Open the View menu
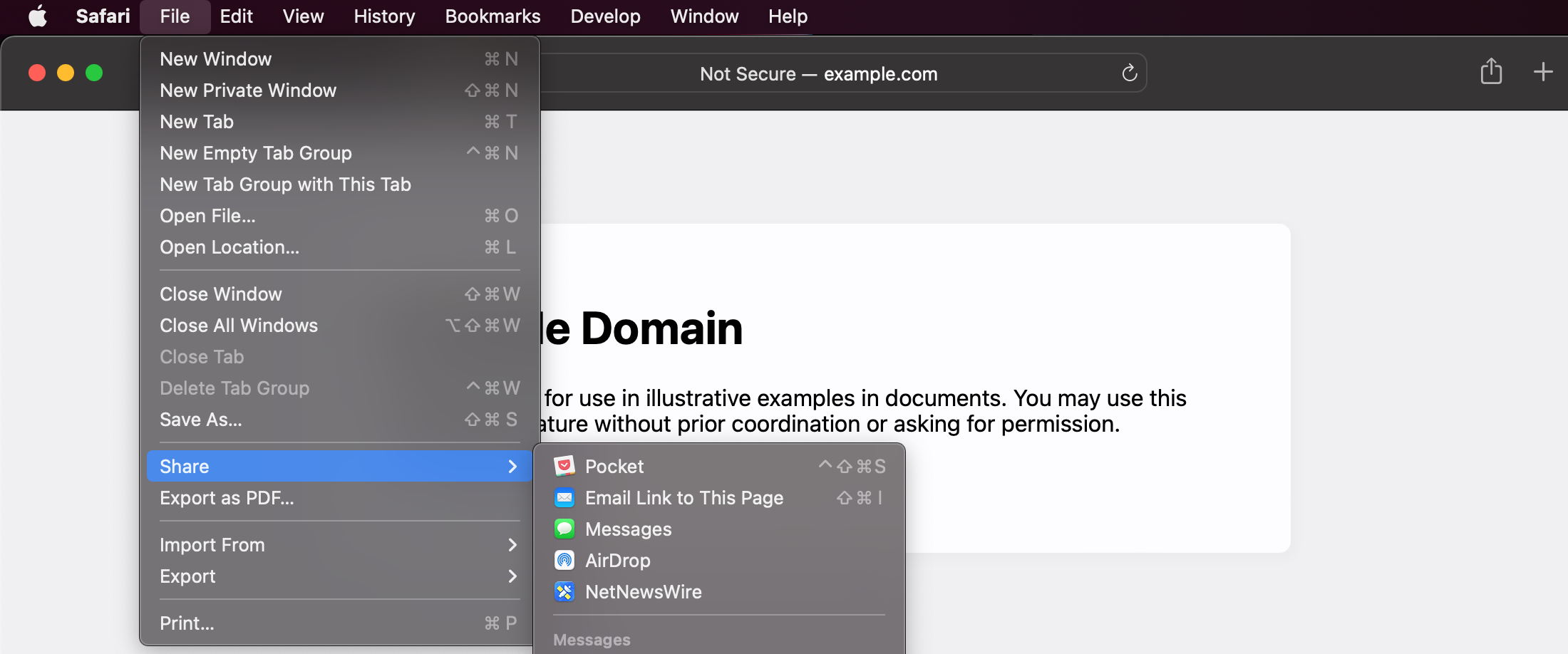This screenshot has width=1568, height=654. pos(303,16)
